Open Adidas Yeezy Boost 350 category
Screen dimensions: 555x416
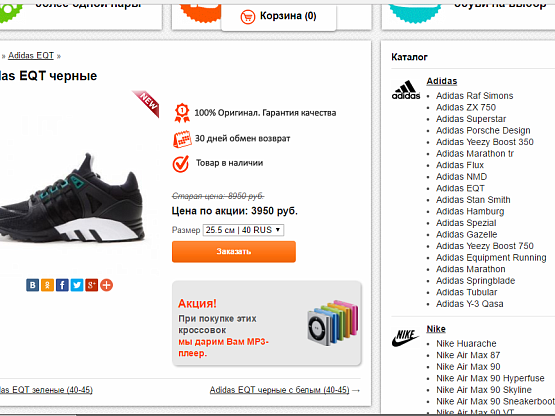coord(485,142)
